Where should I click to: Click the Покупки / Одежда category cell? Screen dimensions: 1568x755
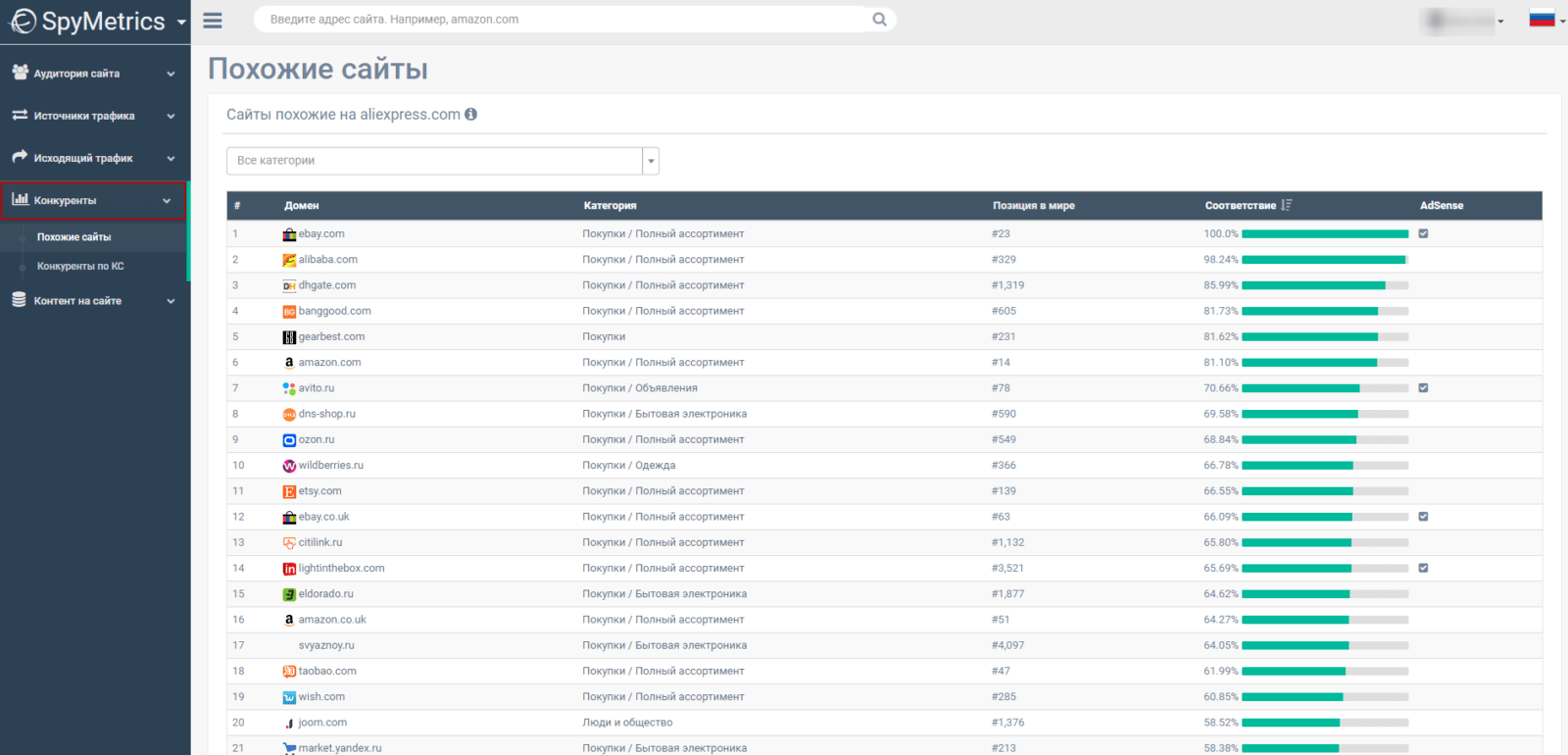tap(629, 466)
